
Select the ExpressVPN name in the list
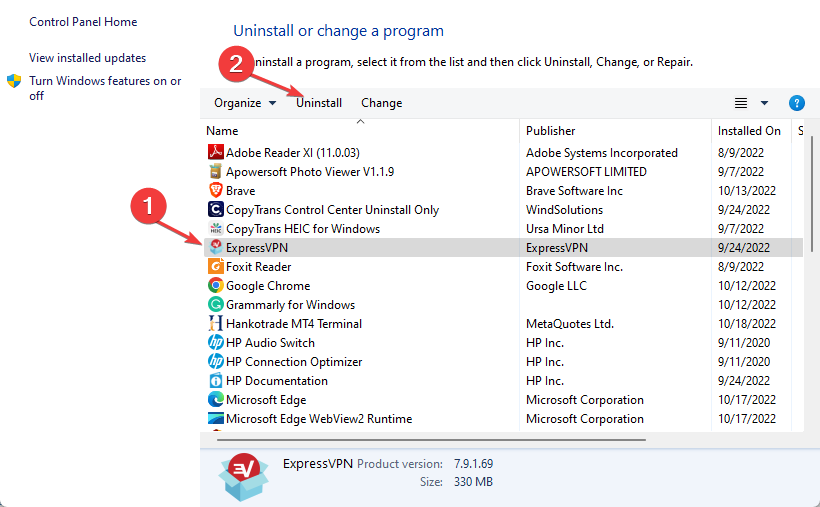tap(257, 247)
